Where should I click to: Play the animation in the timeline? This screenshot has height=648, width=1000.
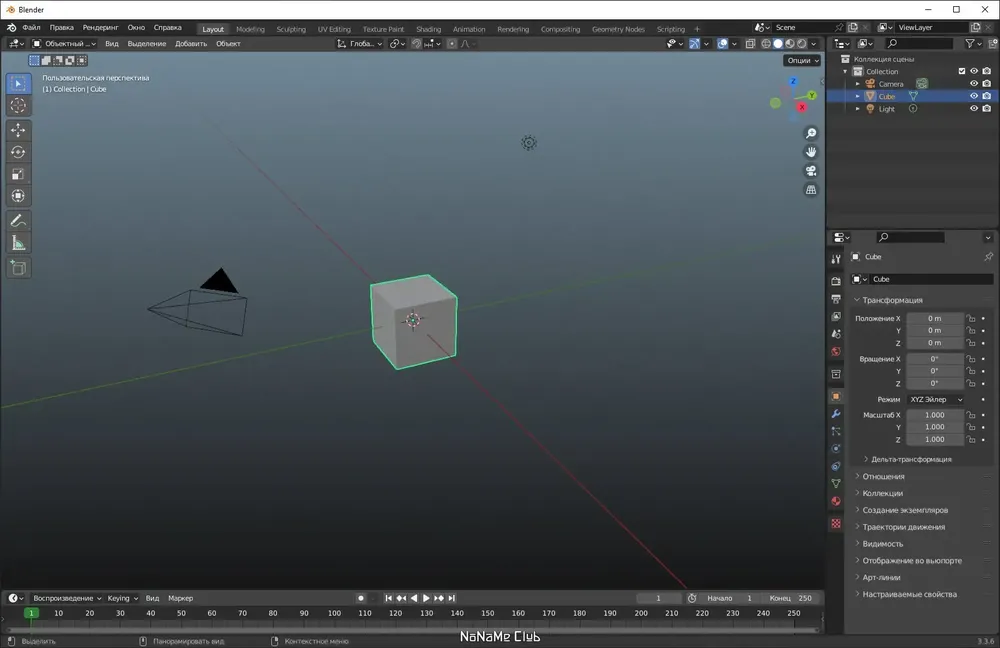(x=426, y=598)
